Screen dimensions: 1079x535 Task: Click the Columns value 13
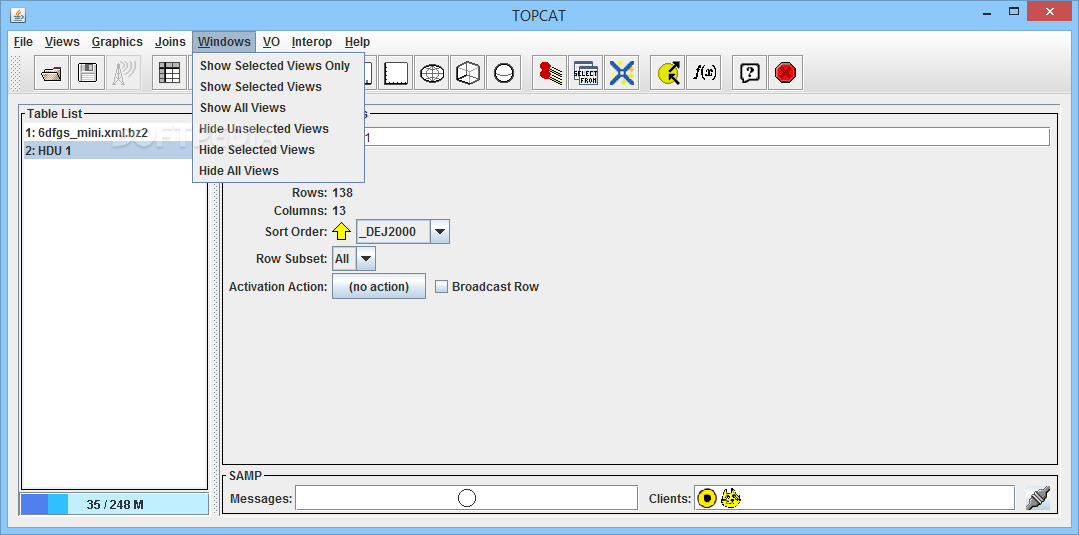(x=339, y=211)
